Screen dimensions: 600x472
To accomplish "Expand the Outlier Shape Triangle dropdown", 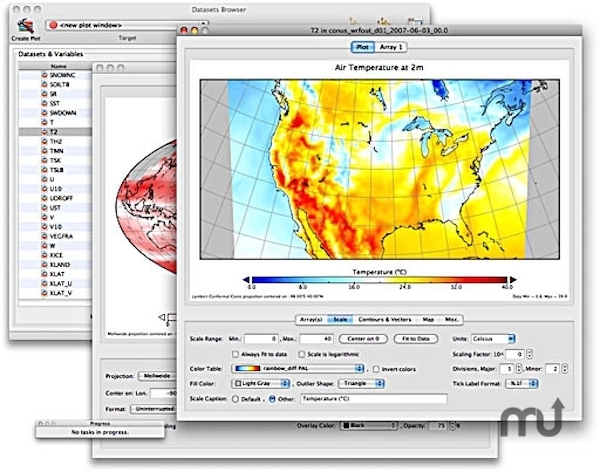I will pyautogui.click(x=361, y=384).
